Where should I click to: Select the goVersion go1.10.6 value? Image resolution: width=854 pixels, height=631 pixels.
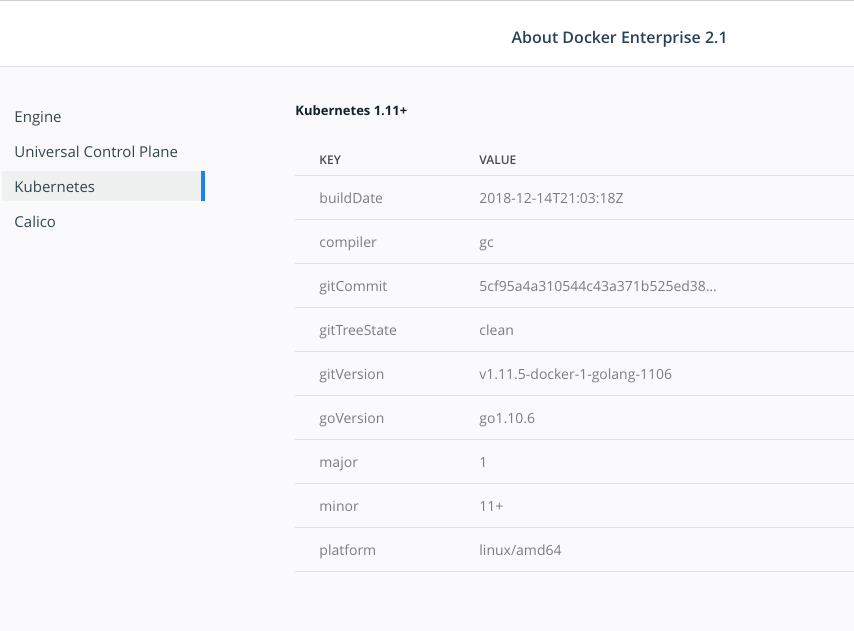point(507,418)
